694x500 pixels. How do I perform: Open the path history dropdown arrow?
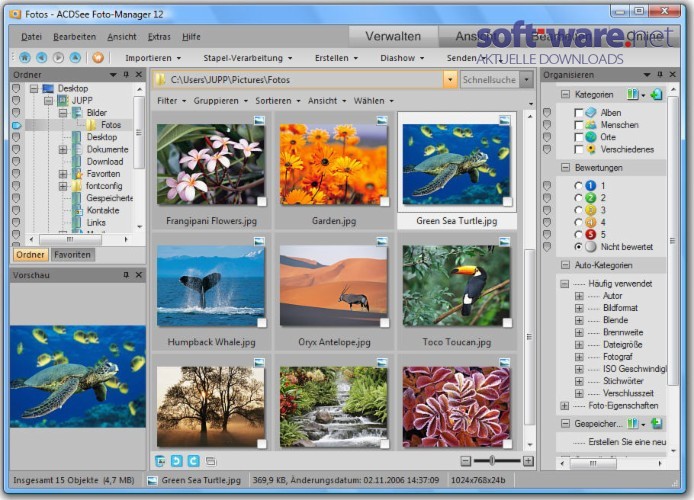click(x=450, y=80)
